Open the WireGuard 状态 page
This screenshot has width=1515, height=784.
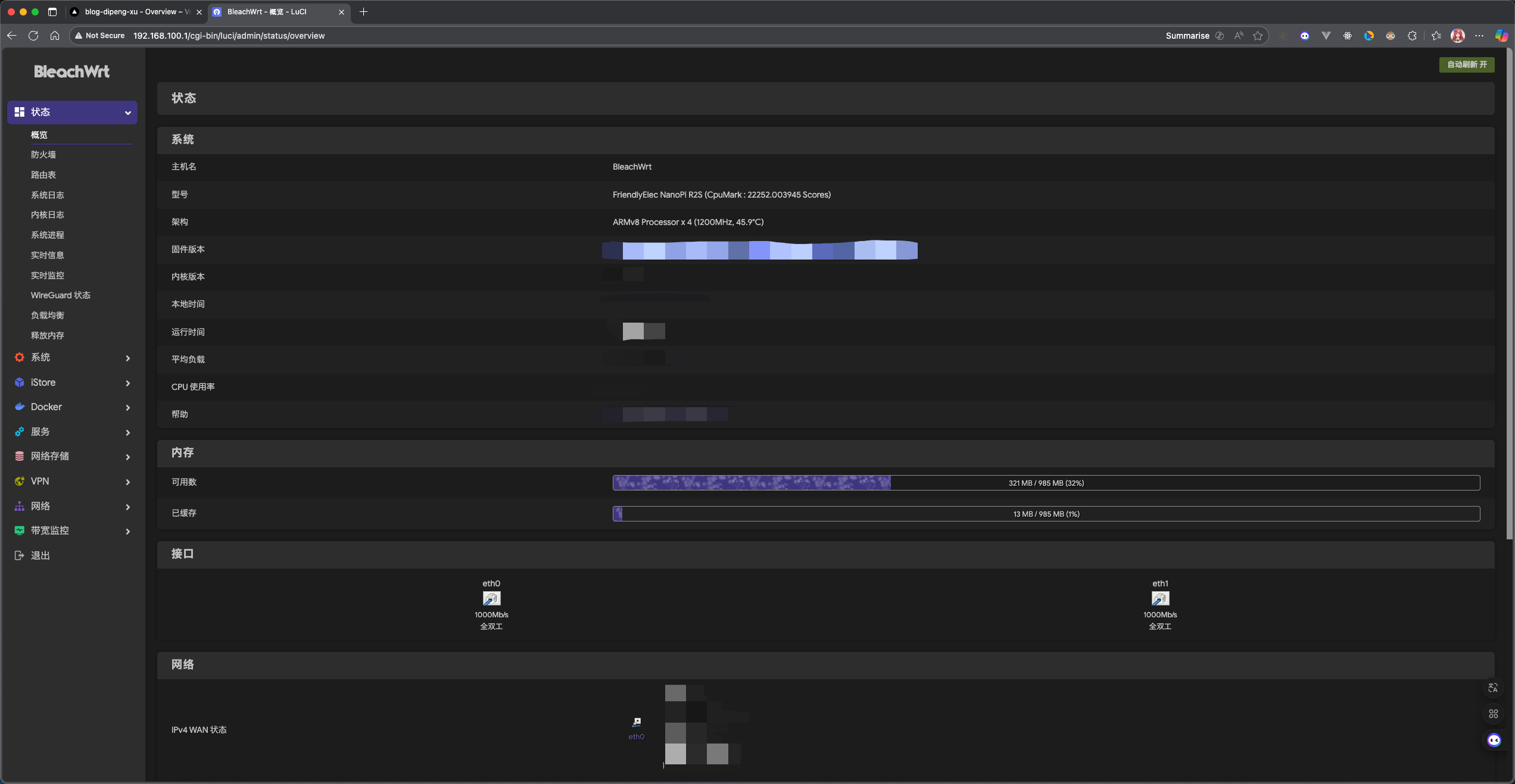61,295
